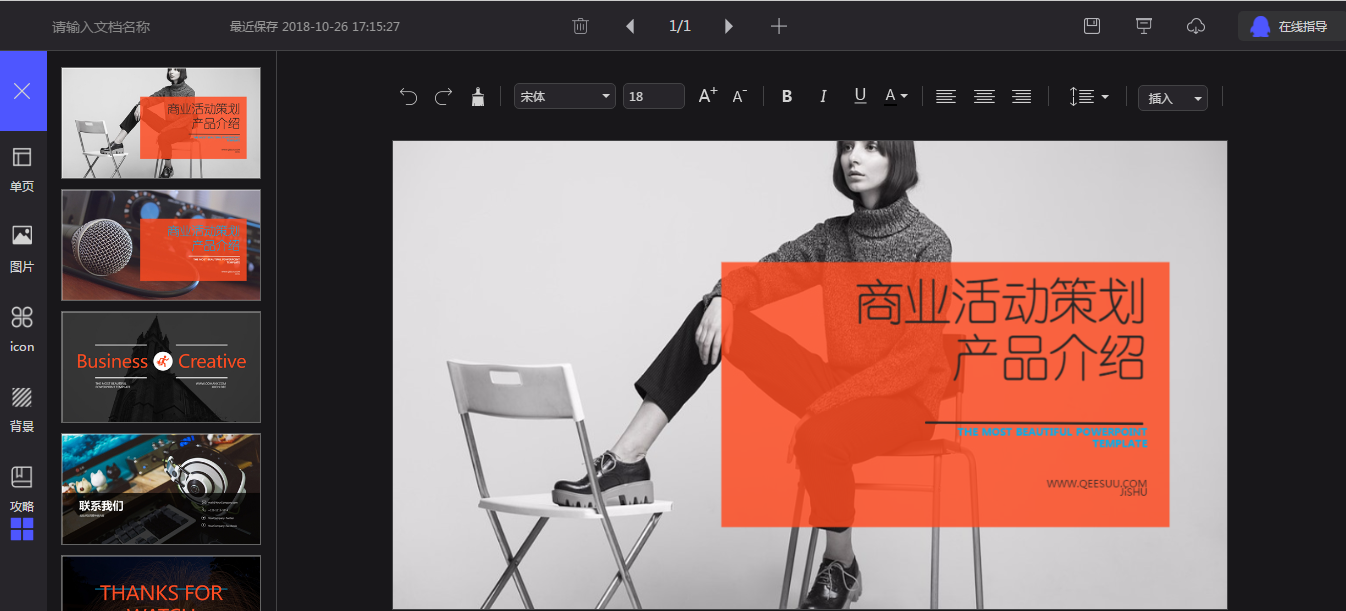Select the Business Creative slide thumbnail
The width and height of the screenshot is (1346, 611).
pyautogui.click(x=161, y=367)
